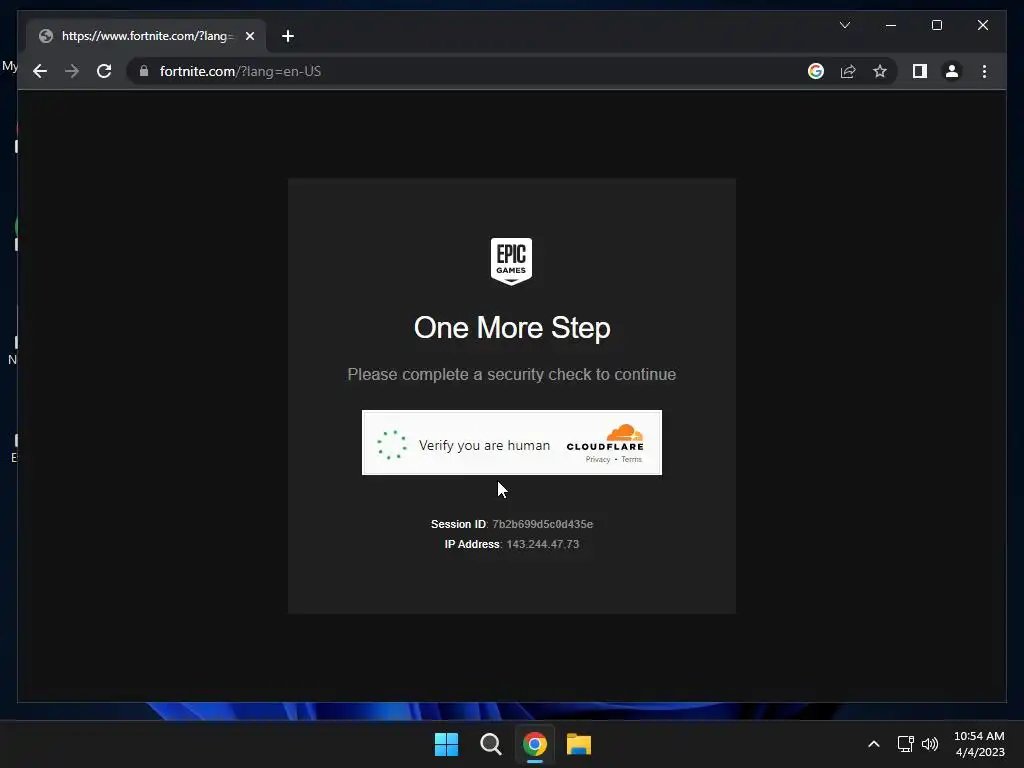Minimize the Chrome window
This screenshot has width=1024, height=768.
891,25
